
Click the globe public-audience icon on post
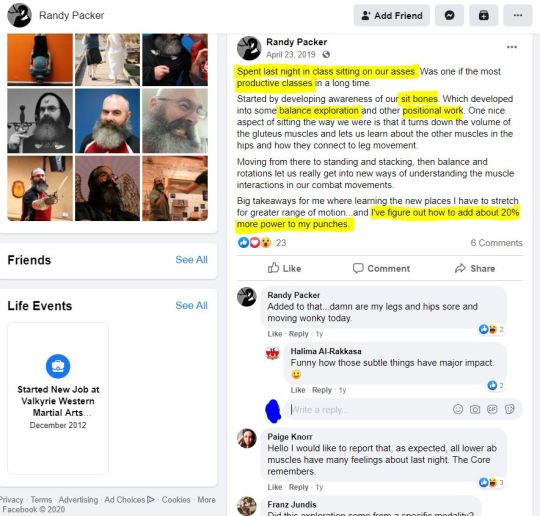click(326, 54)
